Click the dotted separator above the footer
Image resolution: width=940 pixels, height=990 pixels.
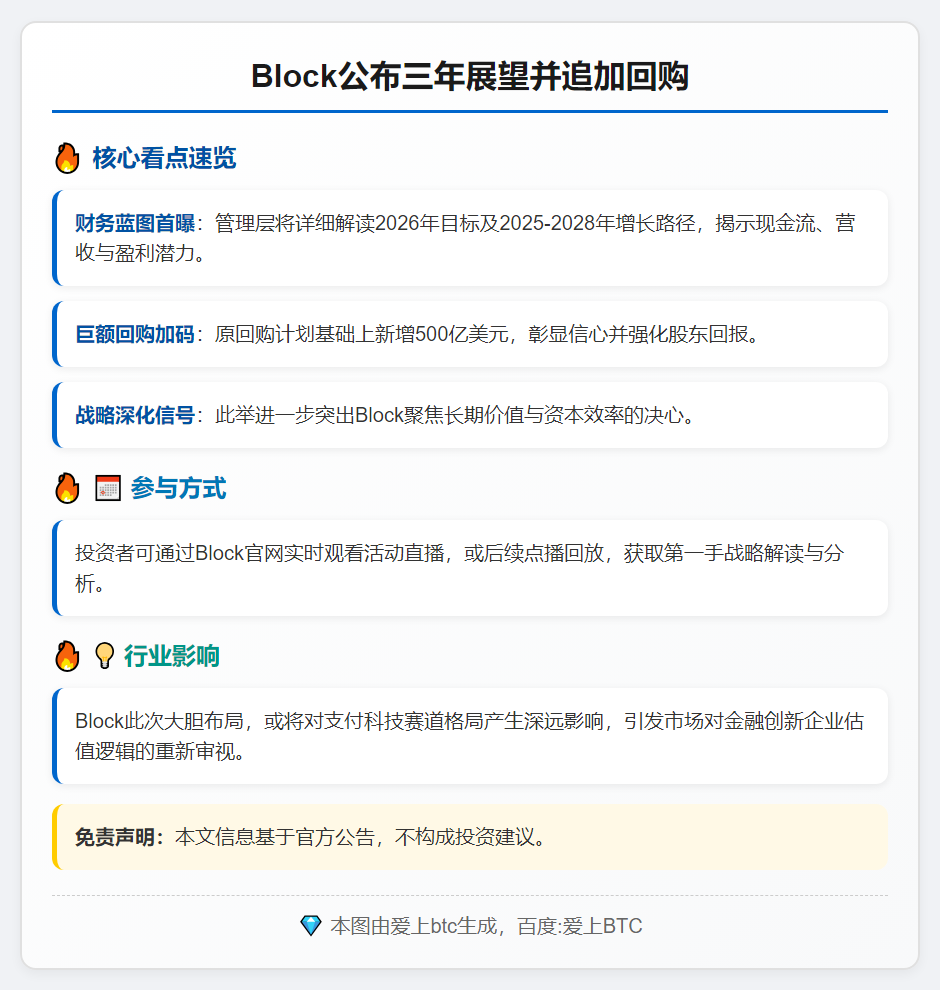point(470,894)
